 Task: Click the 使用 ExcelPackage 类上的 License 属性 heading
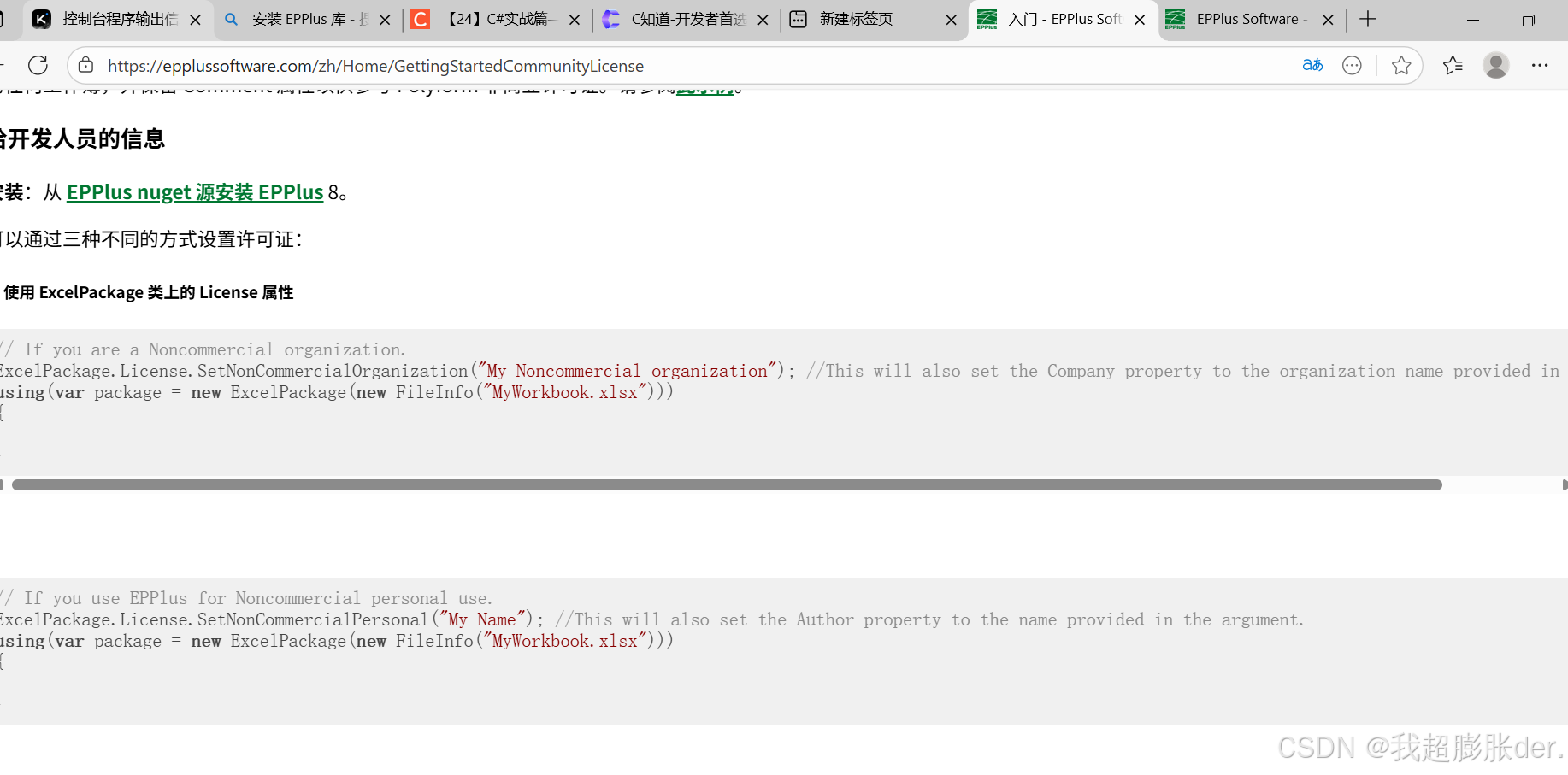[147, 292]
